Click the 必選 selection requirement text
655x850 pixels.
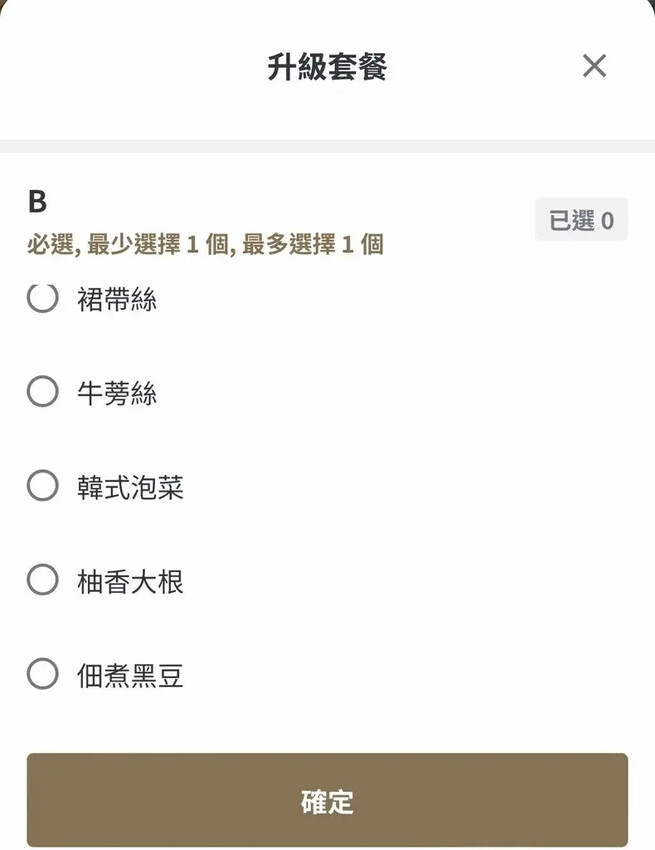(205, 244)
